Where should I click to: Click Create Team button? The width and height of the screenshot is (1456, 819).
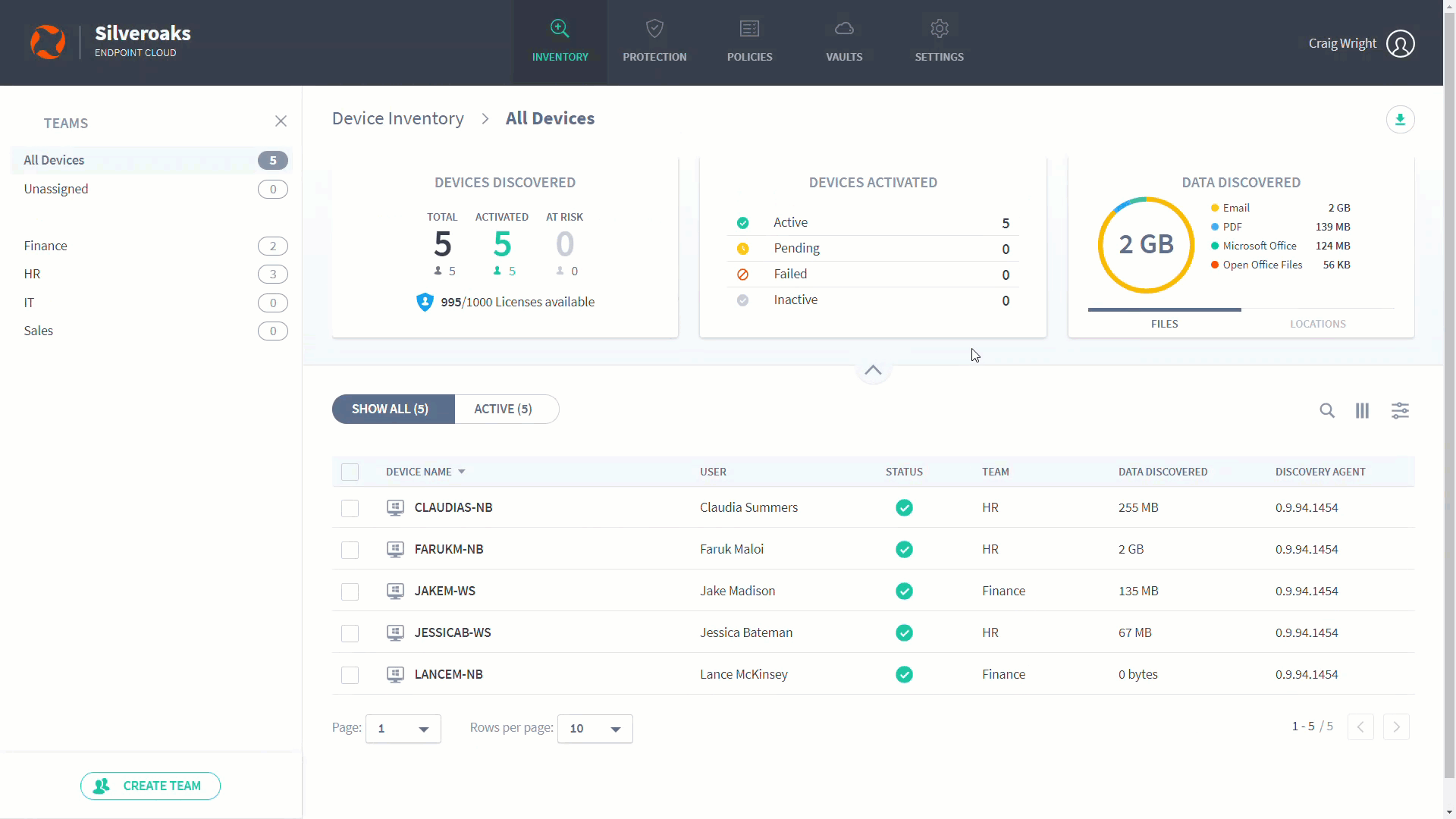pos(150,786)
